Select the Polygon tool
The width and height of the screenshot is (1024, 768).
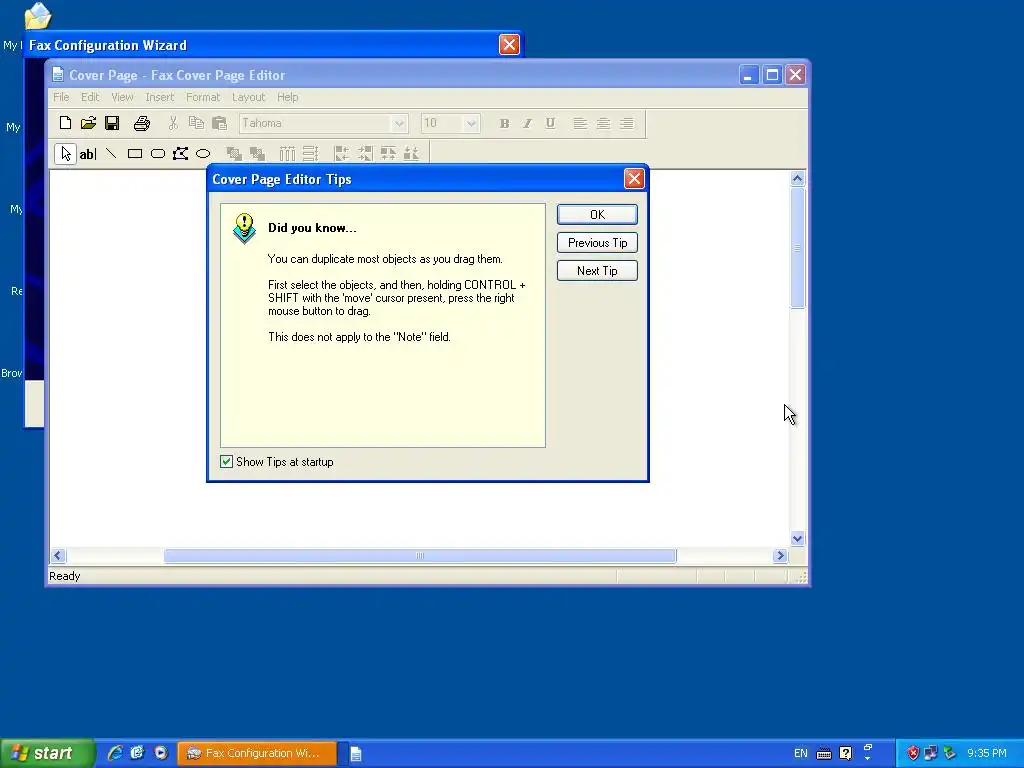click(x=180, y=154)
